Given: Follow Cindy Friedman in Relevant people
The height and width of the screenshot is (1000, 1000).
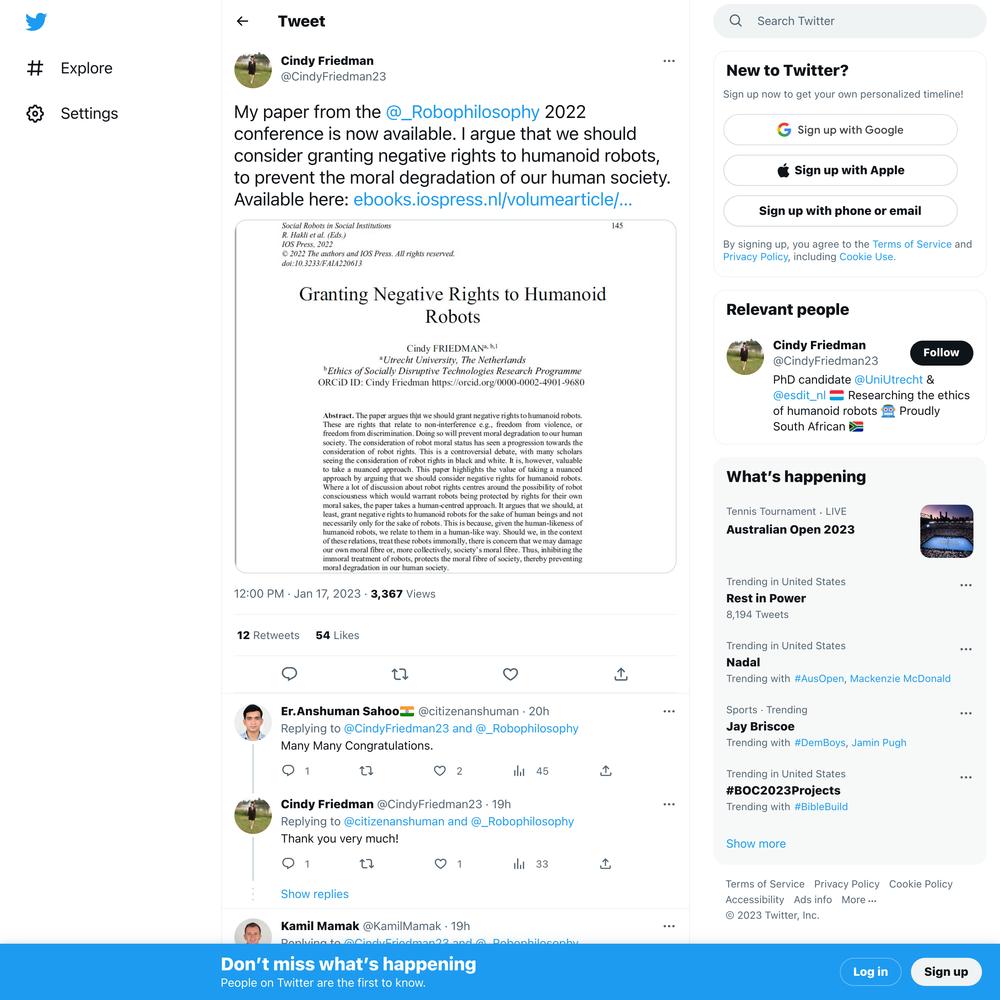Looking at the screenshot, I should [941, 353].
